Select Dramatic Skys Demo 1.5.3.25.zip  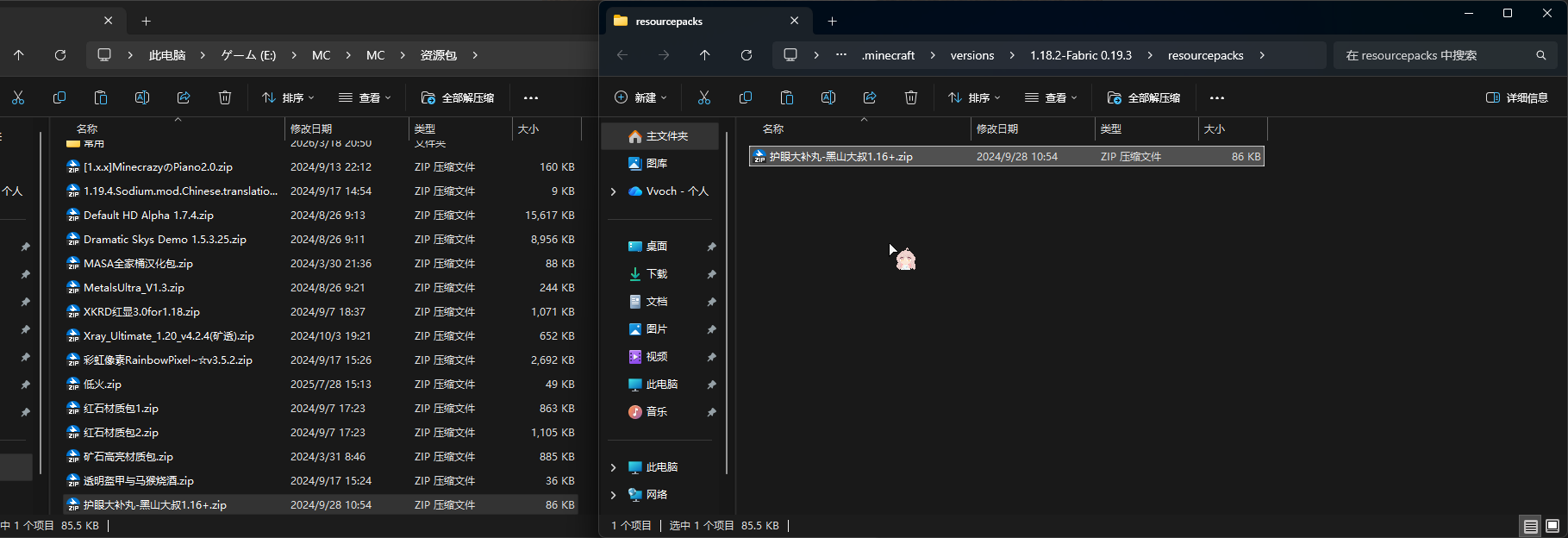click(320, 240)
